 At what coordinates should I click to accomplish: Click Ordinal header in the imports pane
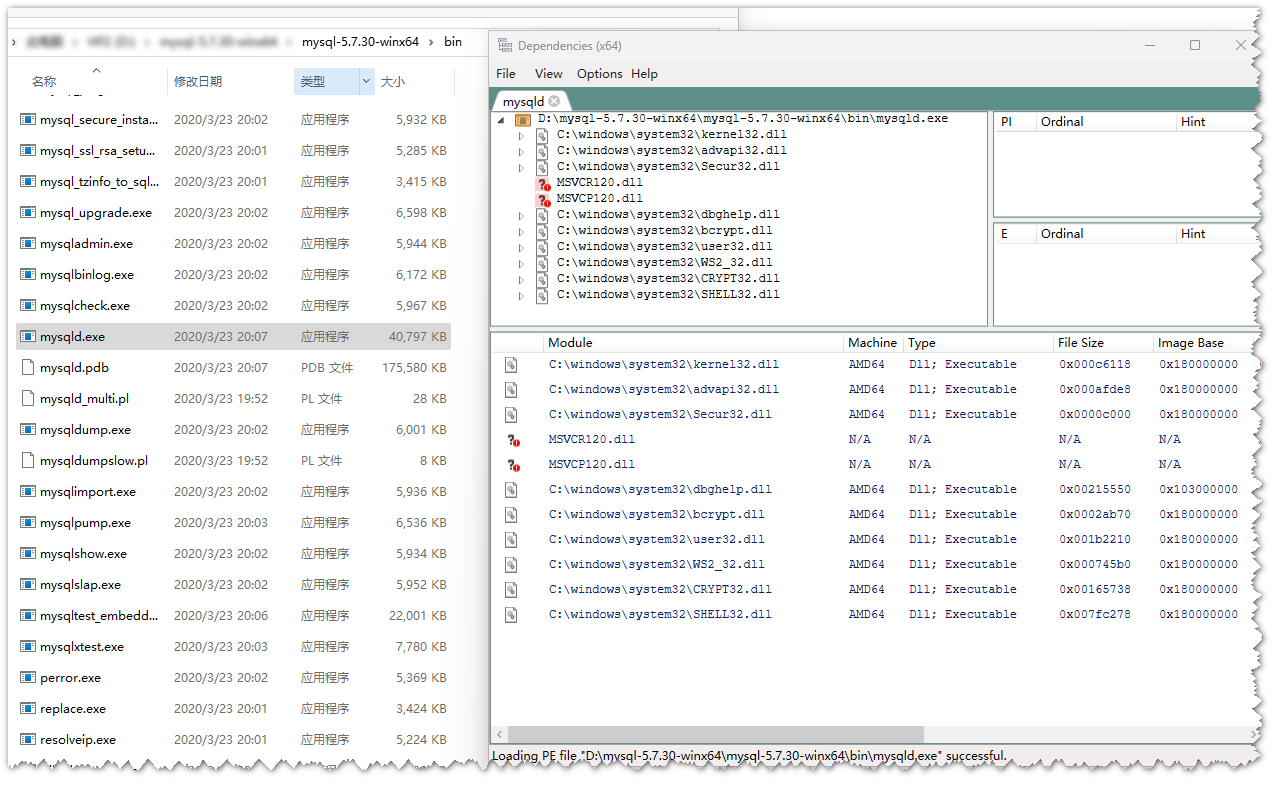[1062, 122]
